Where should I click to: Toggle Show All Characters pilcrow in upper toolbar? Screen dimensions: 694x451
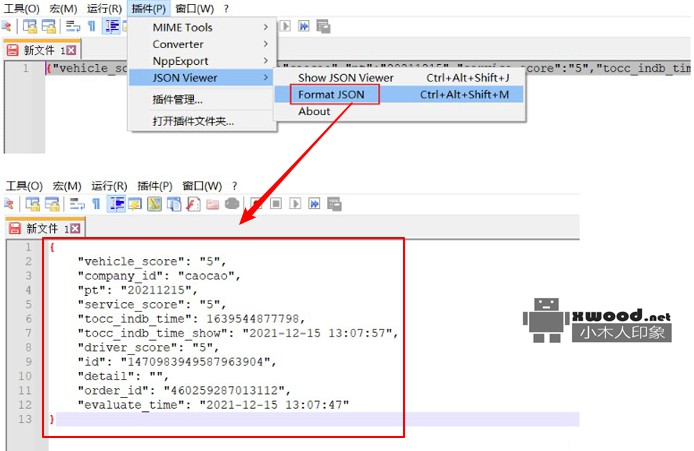tap(92, 27)
